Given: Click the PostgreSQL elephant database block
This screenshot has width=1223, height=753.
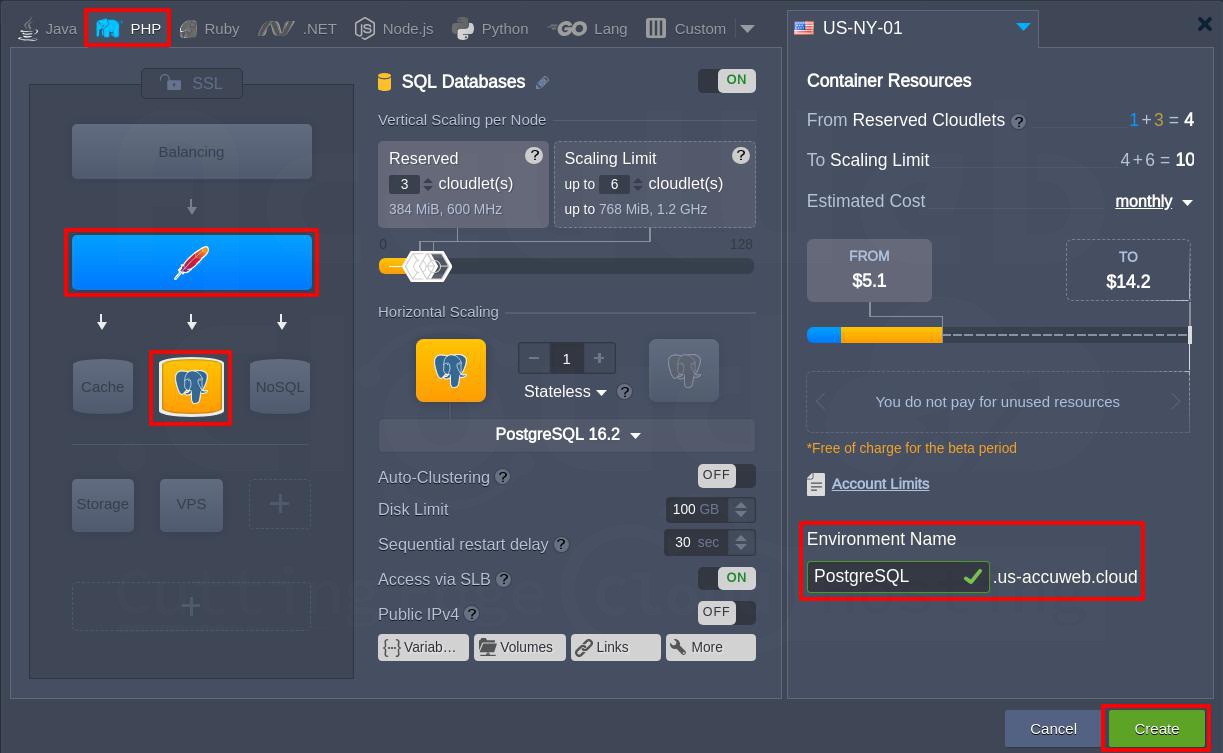Looking at the screenshot, I should tap(191, 387).
